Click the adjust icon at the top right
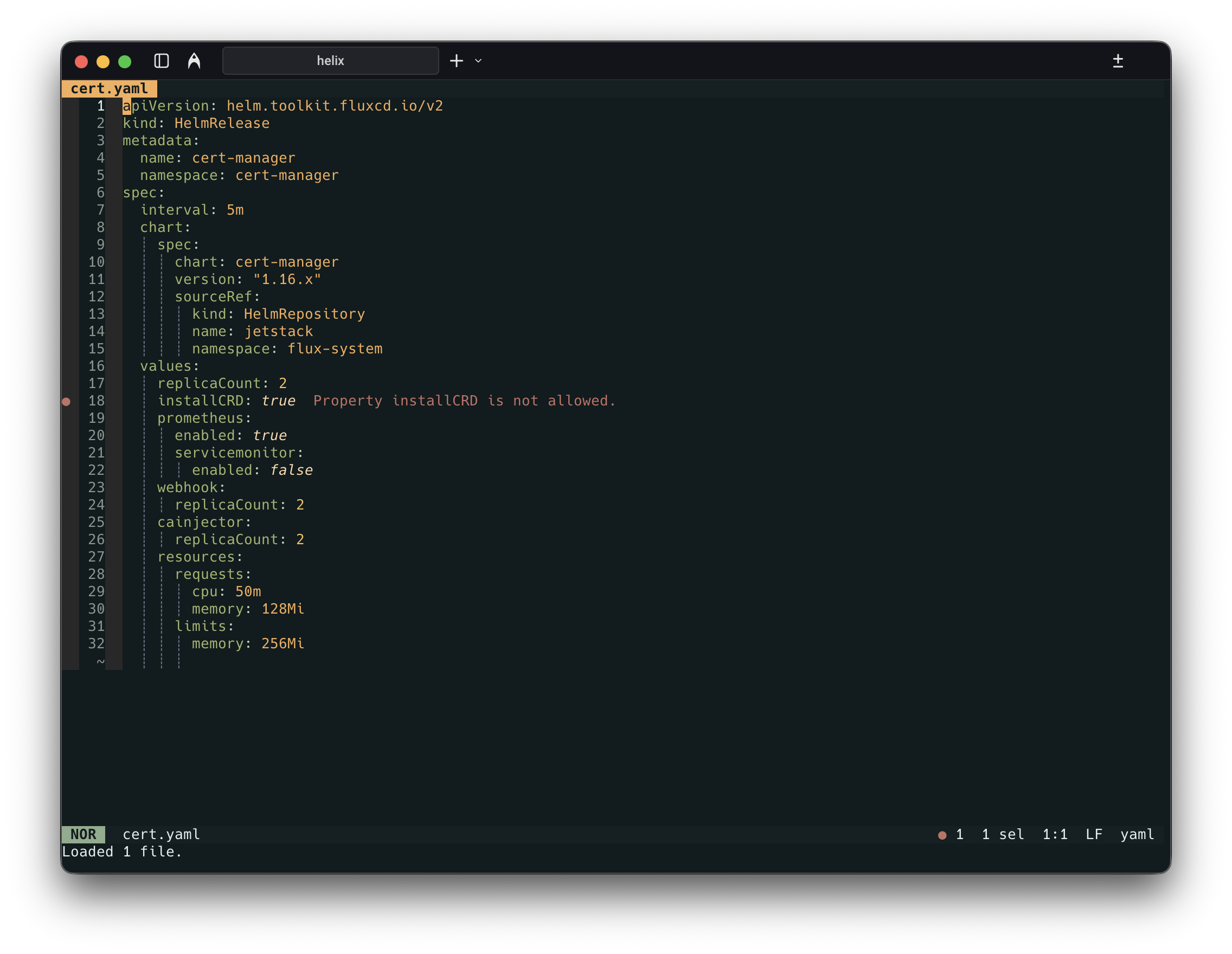 (x=1119, y=61)
